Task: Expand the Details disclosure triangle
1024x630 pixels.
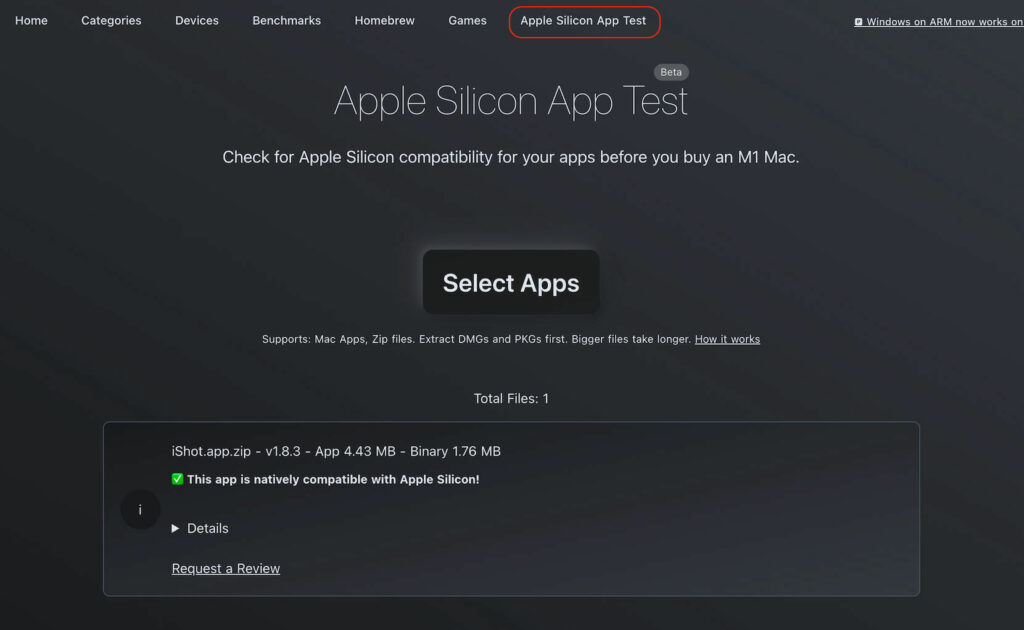Action: point(175,528)
